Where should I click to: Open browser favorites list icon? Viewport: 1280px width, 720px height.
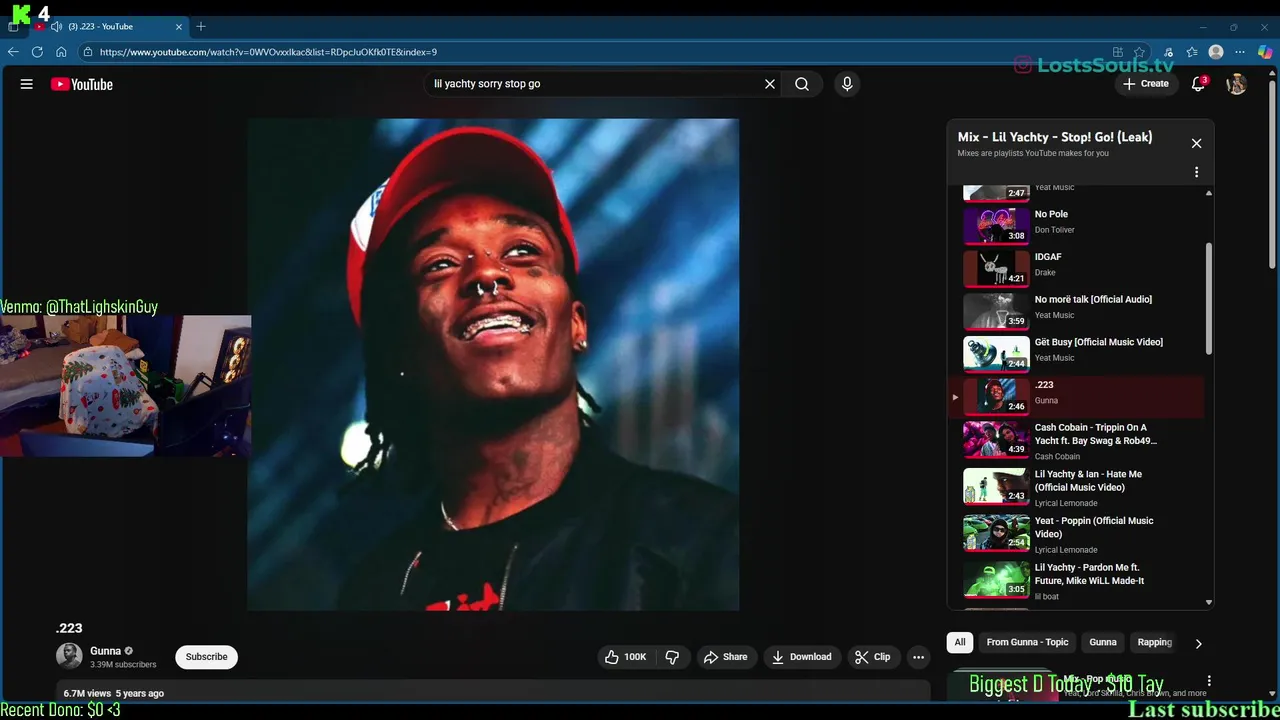tap(1191, 52)
